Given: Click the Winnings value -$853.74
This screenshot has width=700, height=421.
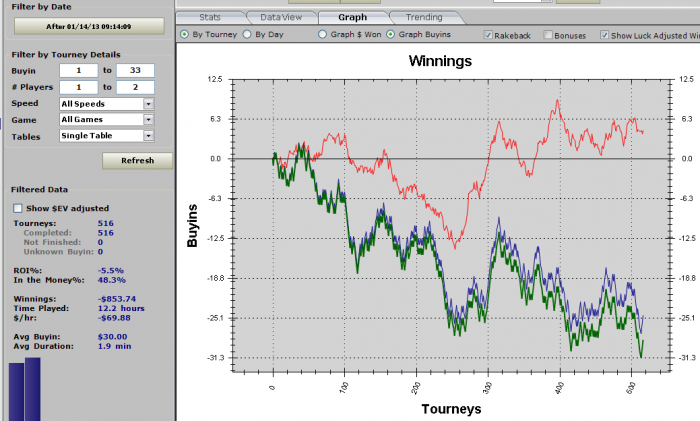Looking at the screenshot, I should click(117, 299).
